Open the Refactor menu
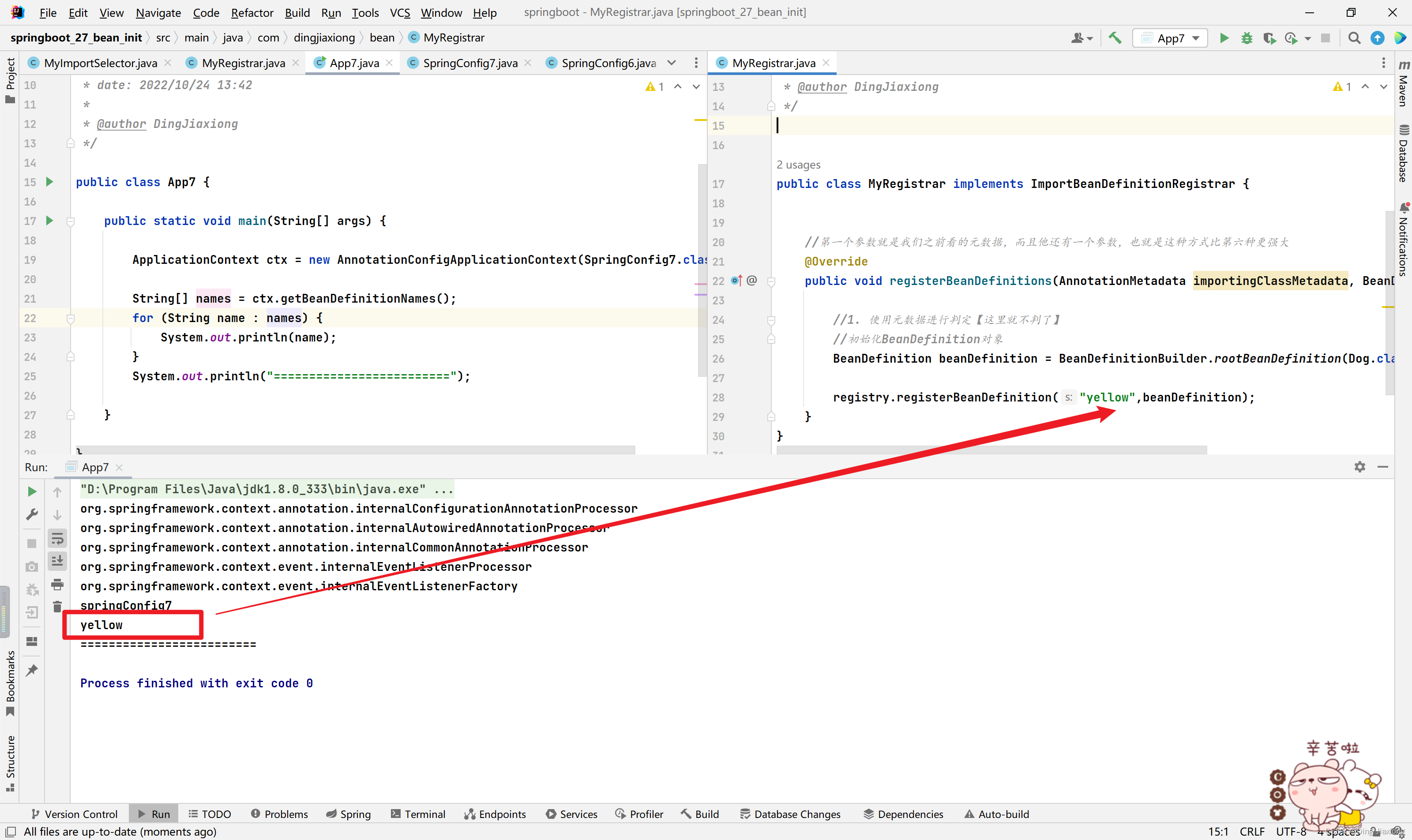This screenshot has height=840, width=1412. tap(252, 12)
